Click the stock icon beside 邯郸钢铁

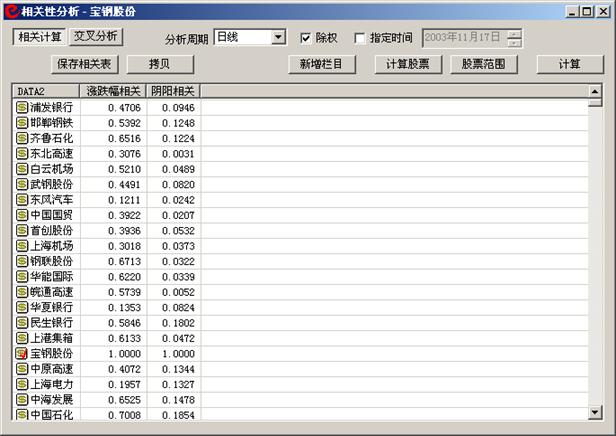coord(22,123)
